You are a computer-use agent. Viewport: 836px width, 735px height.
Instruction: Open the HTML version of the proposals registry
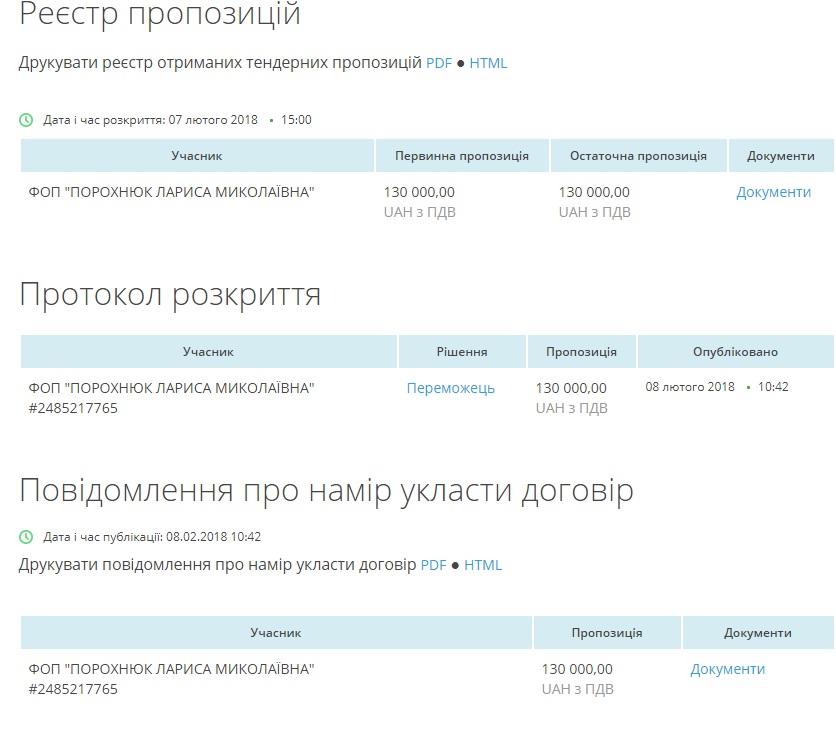point(488,63)
